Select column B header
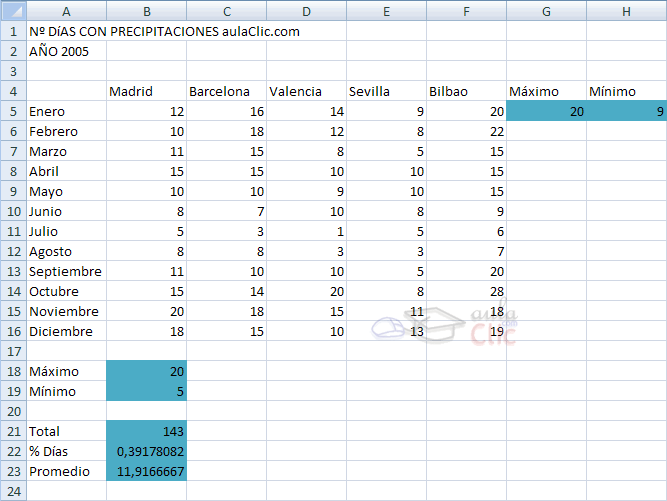Image resolution: width=667 pixels, height=501 pixels. click(146, 10)
